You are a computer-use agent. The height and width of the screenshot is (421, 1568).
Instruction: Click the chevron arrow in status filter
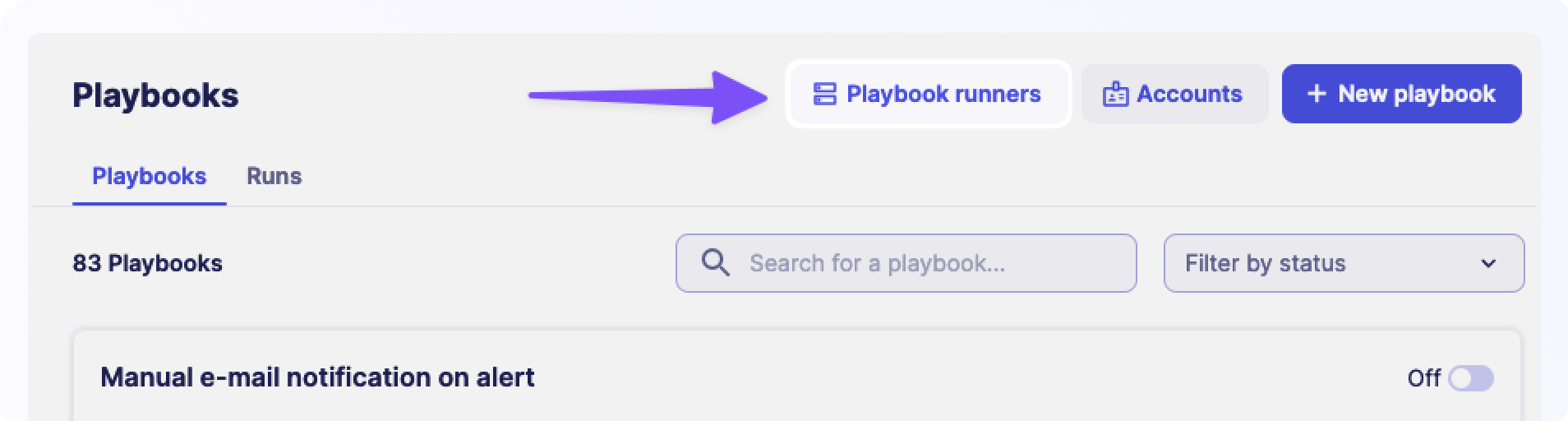[x=1487, y=264]
